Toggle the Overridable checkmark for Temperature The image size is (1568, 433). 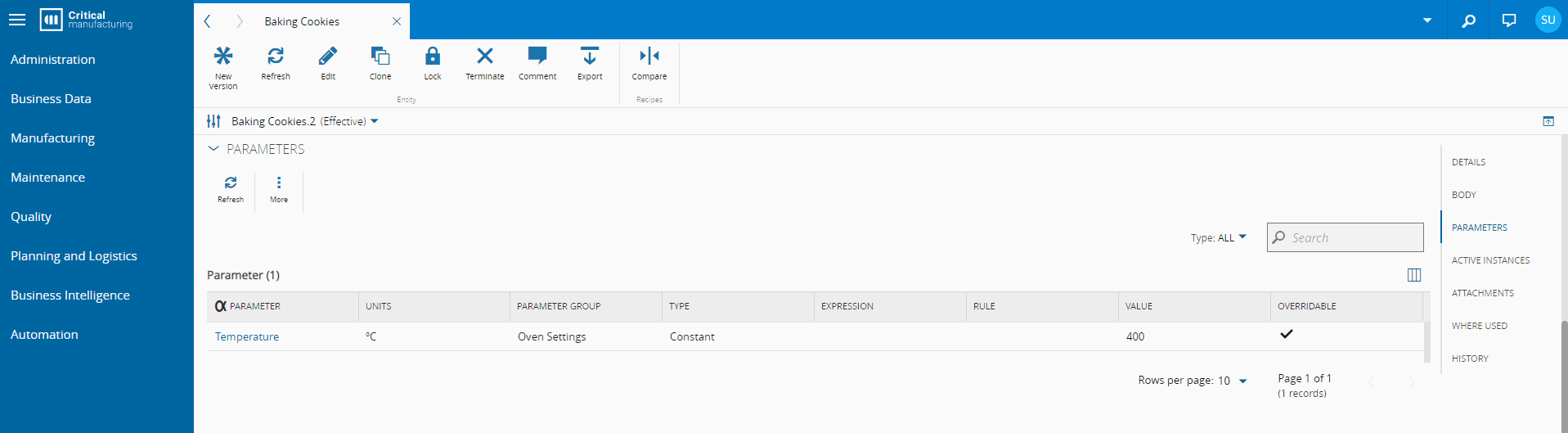click(1287, 334)
